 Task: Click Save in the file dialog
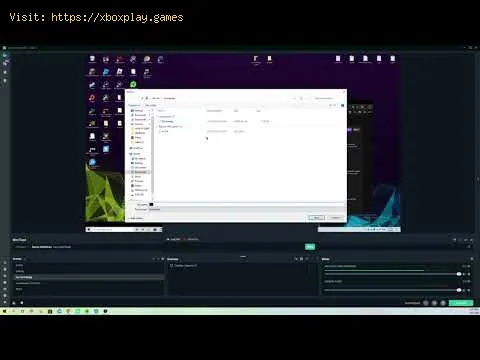pos(316,218)
